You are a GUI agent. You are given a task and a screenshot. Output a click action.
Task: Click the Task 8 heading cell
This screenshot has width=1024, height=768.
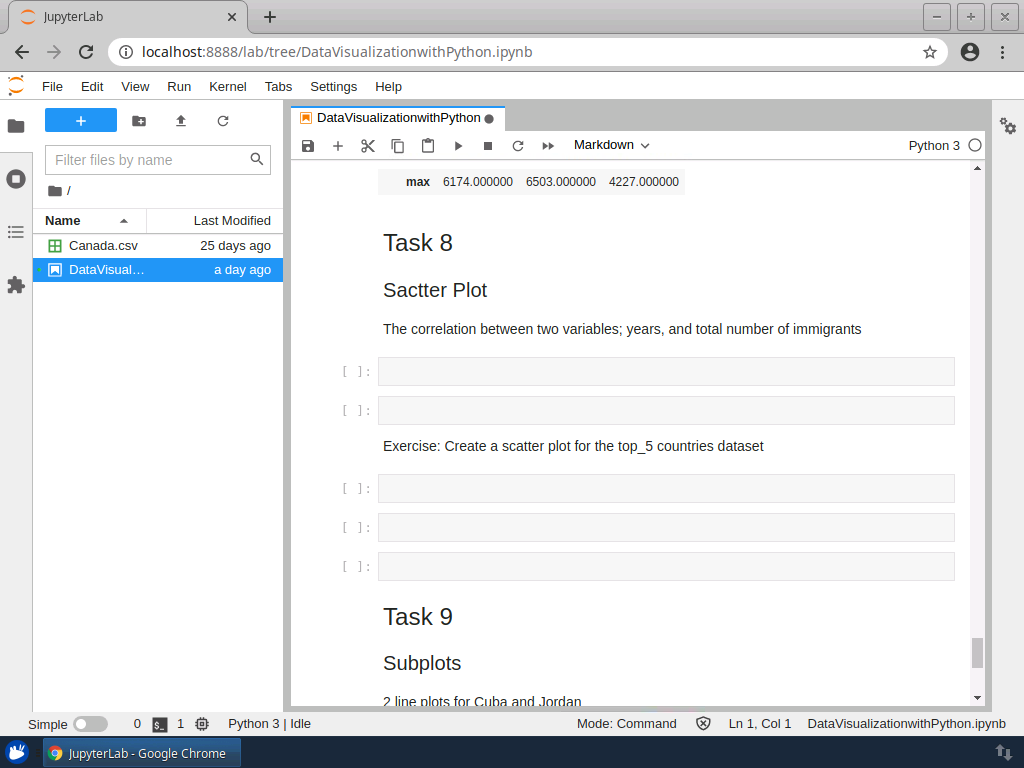click(x=418, y=243)
